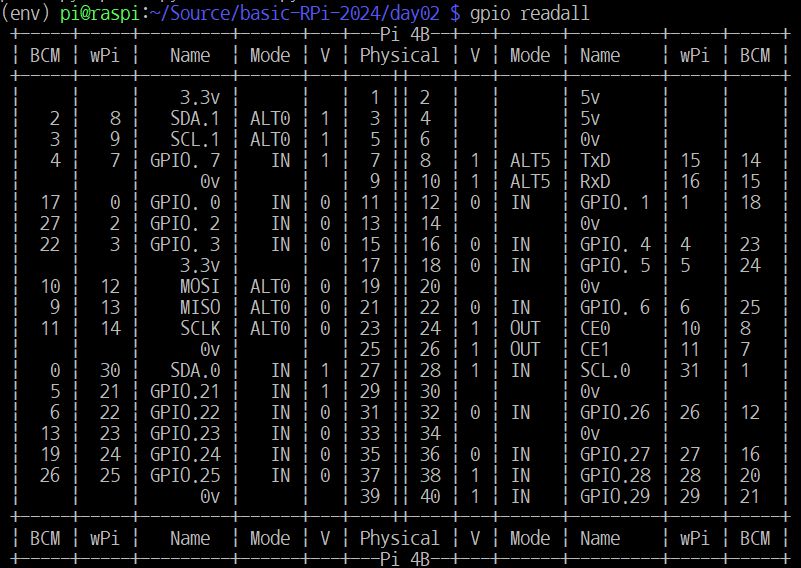This screenshot has height=568, width=801.
Task: Click the 'ALT0' mode in the SCLK row
Action: click(x=270, y=328)
